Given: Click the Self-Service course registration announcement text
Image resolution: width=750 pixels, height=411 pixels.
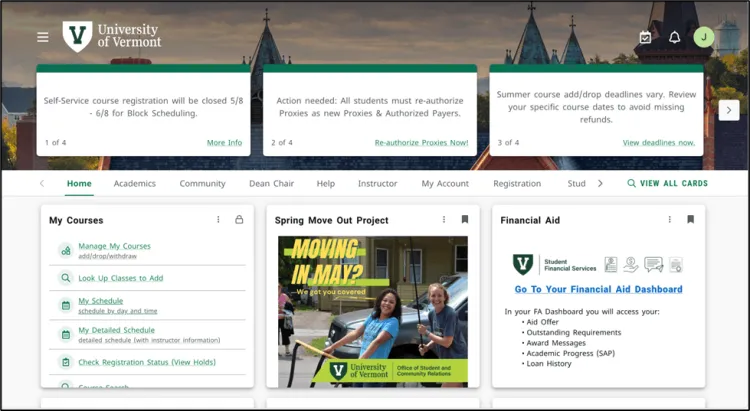Looking at the screenshot, I should tap(143, 107).
